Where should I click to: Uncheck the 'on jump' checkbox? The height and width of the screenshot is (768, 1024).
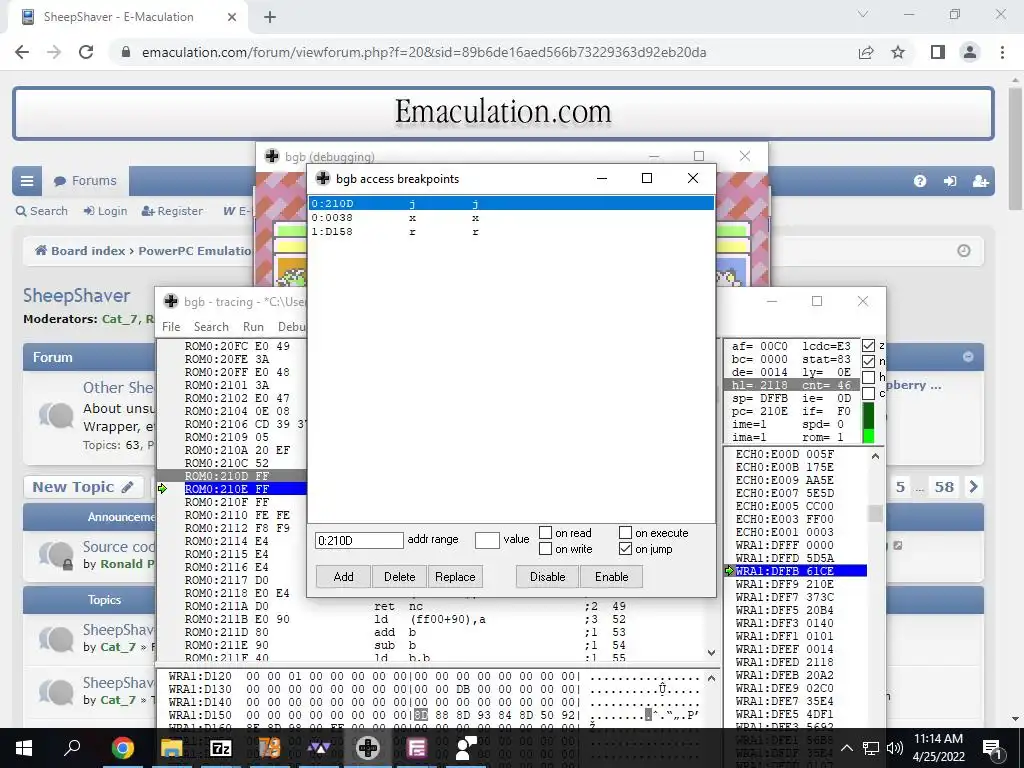point(625,549)
